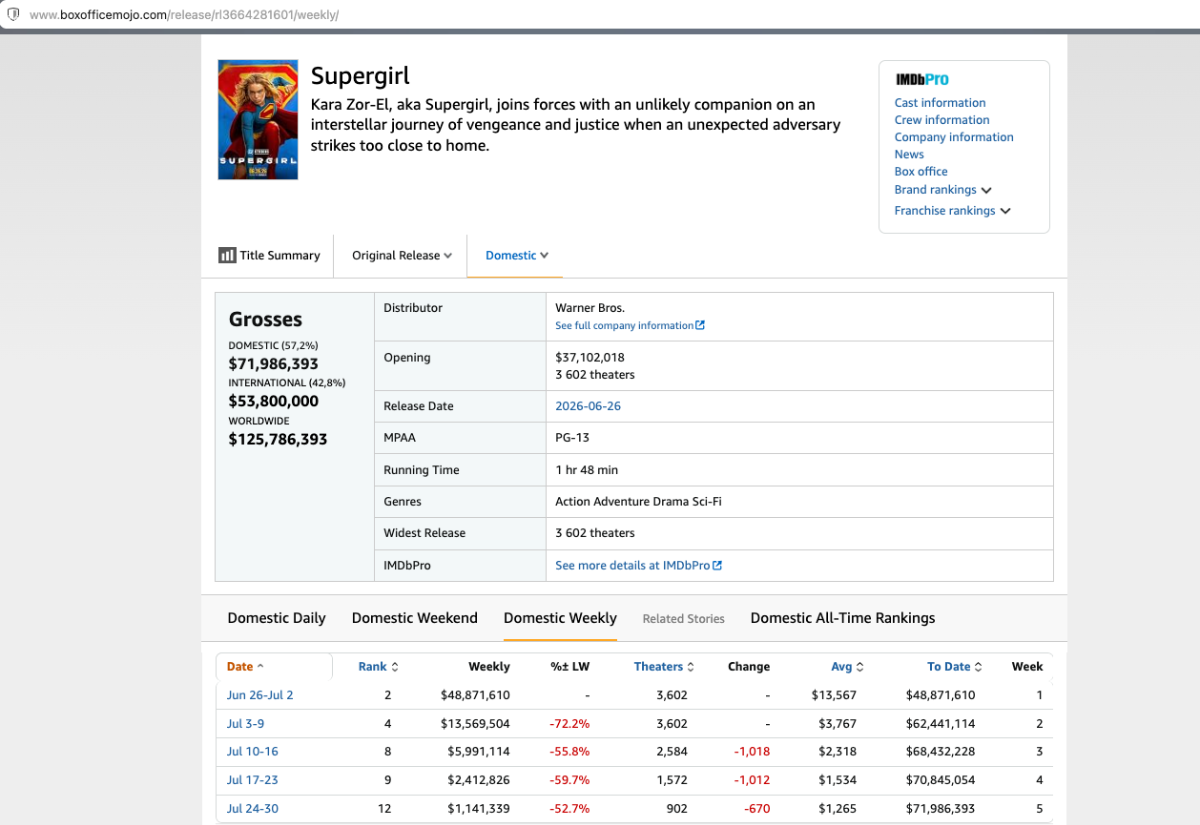The width and height of the screenshot is (1200, 825).
Task: Click the Supergirl poster thumbnail
Action: [258, 120]
